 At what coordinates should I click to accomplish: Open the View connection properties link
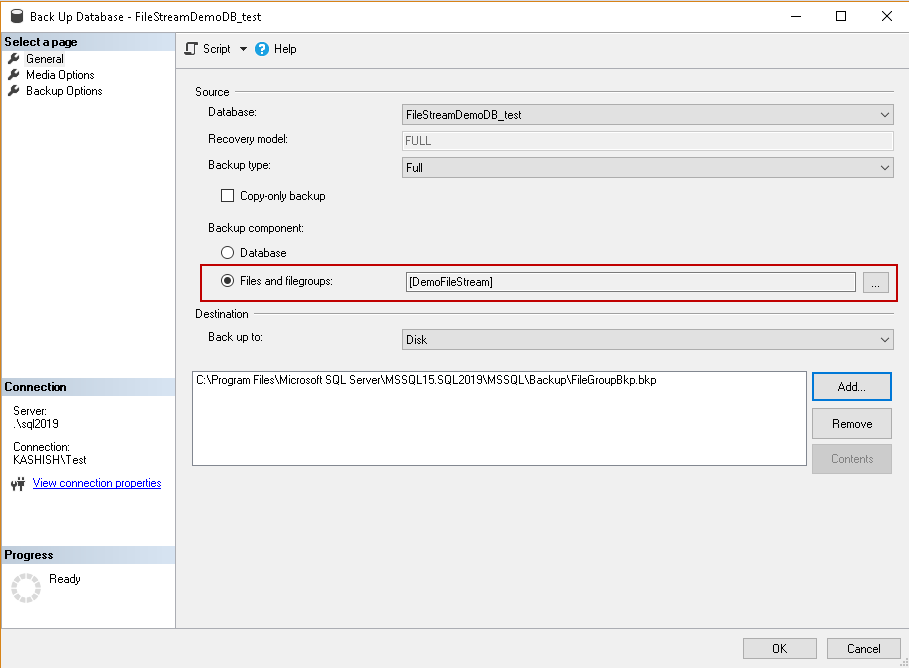(x=97, y=483)
